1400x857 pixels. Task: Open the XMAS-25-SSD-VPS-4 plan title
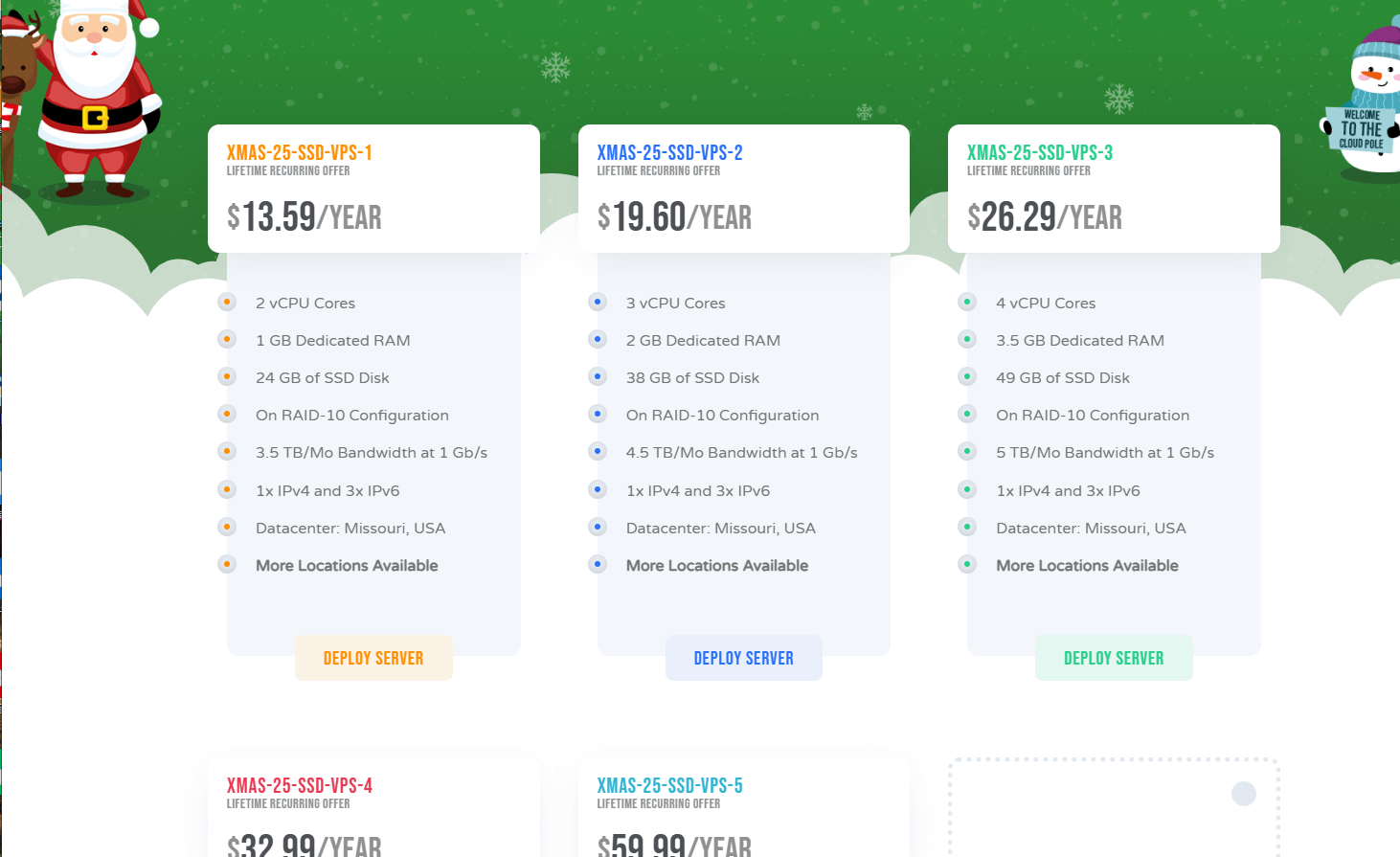(299, 785)
